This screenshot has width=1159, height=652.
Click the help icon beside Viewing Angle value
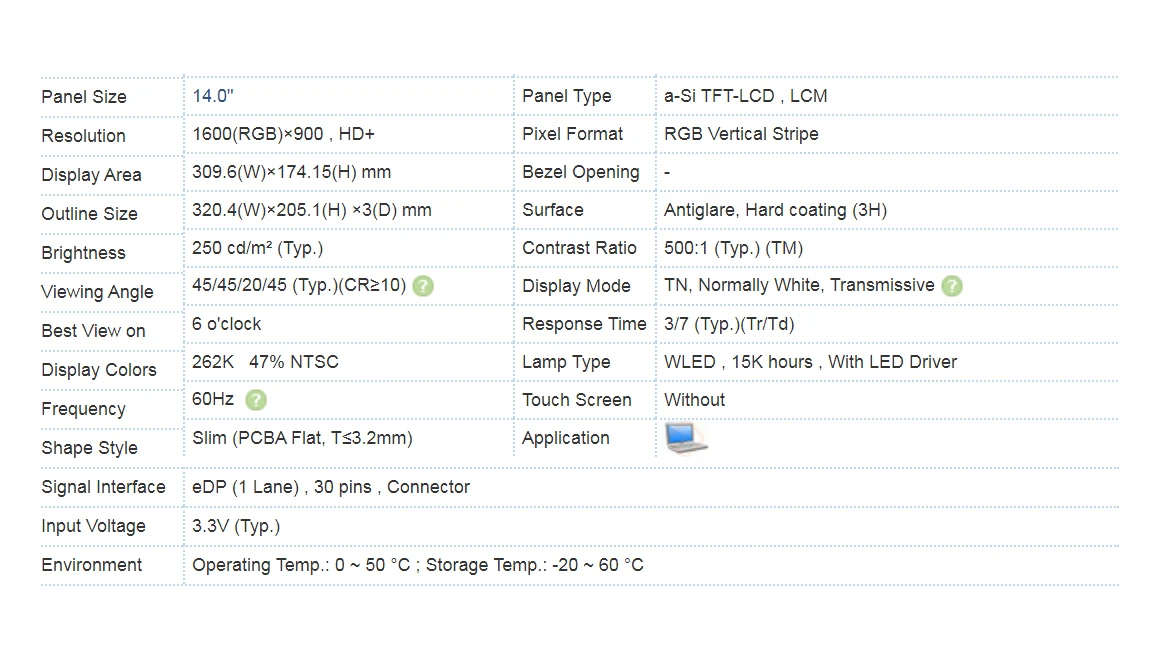[423, 286]
